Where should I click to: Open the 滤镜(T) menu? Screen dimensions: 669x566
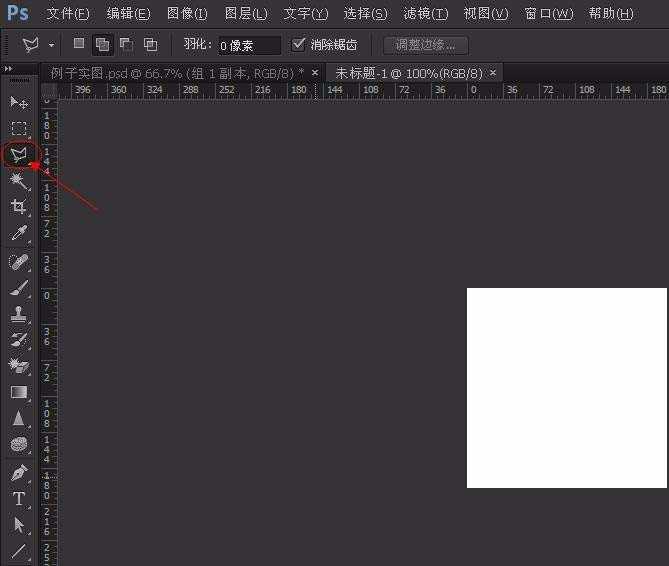click(x=425, y=14)
